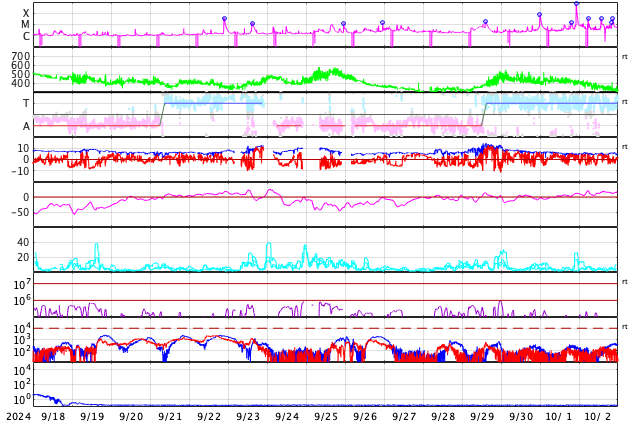This screenshot has width=634, height=424.
Task: Click the flare marker late on 9/26
Action: tap(383, 23)
